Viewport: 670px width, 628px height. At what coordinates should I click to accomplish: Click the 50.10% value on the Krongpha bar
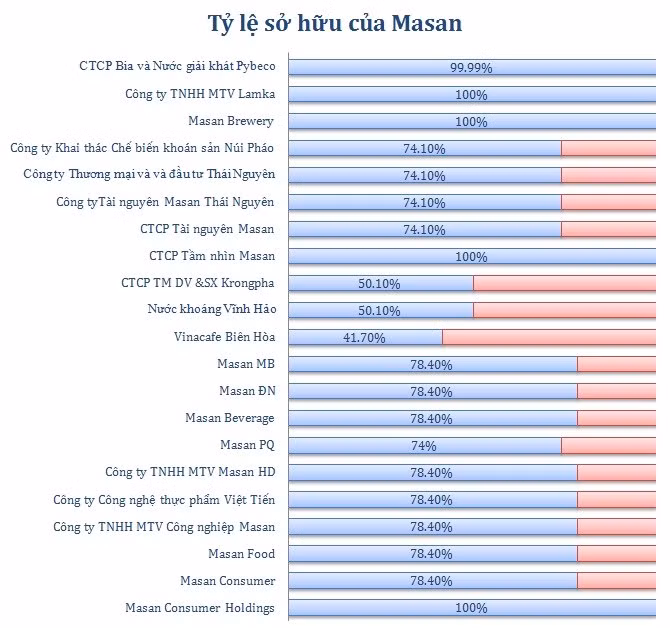point(378,284)
